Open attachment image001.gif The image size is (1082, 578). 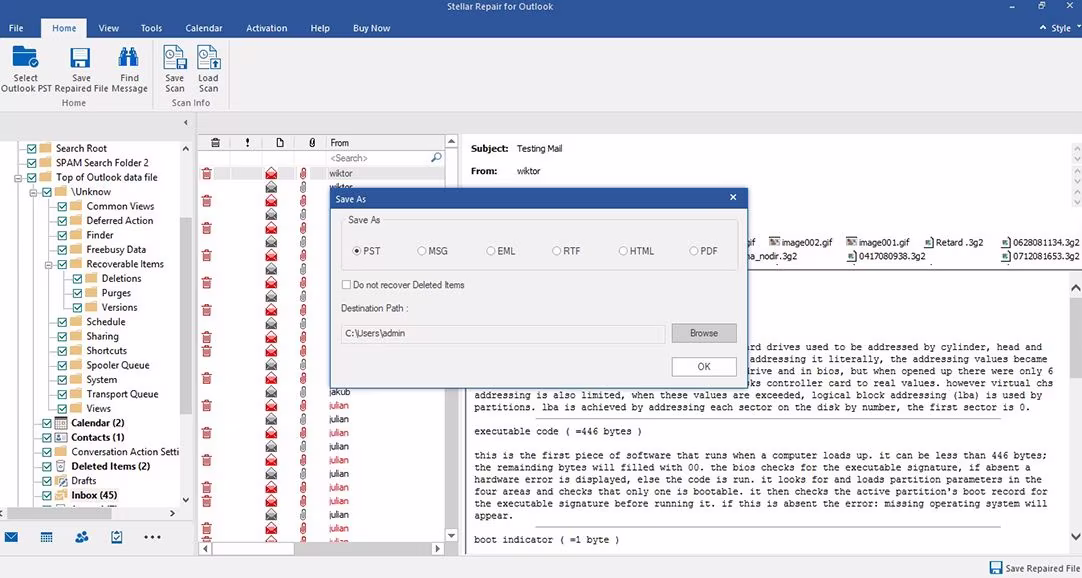[878, 243]
